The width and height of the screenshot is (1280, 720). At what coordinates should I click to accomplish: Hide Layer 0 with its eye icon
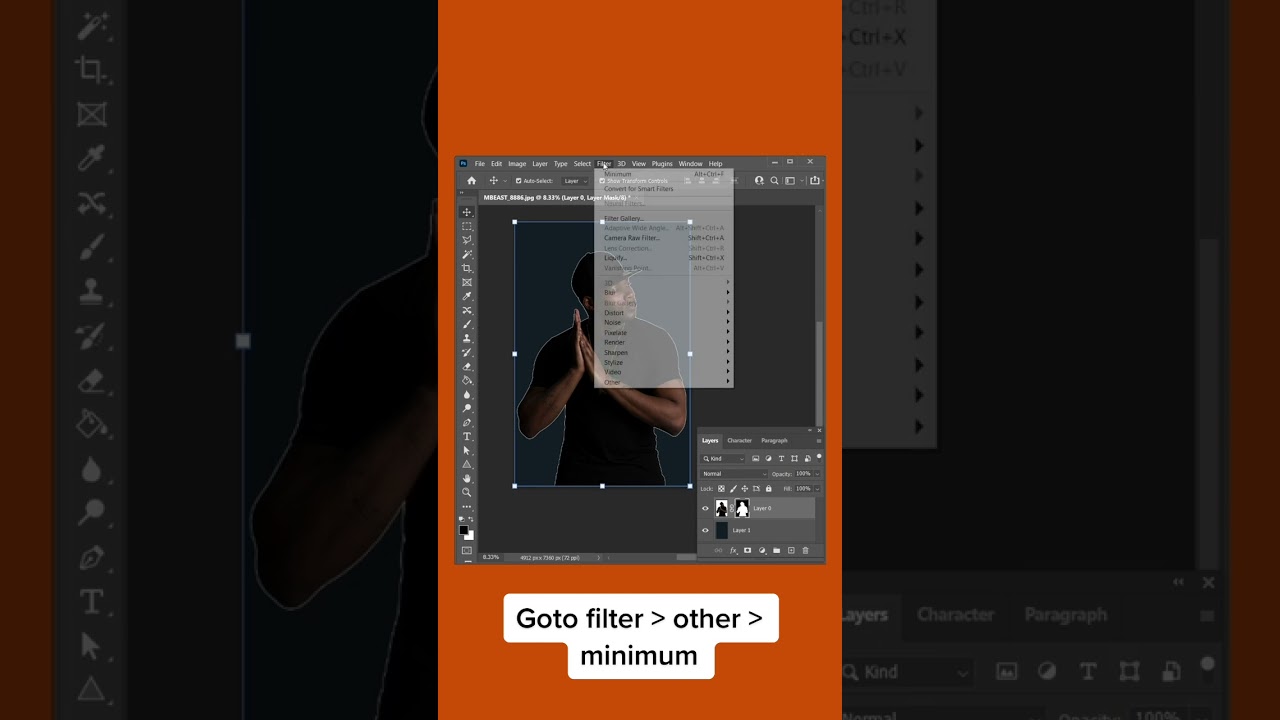coord(705,508)
